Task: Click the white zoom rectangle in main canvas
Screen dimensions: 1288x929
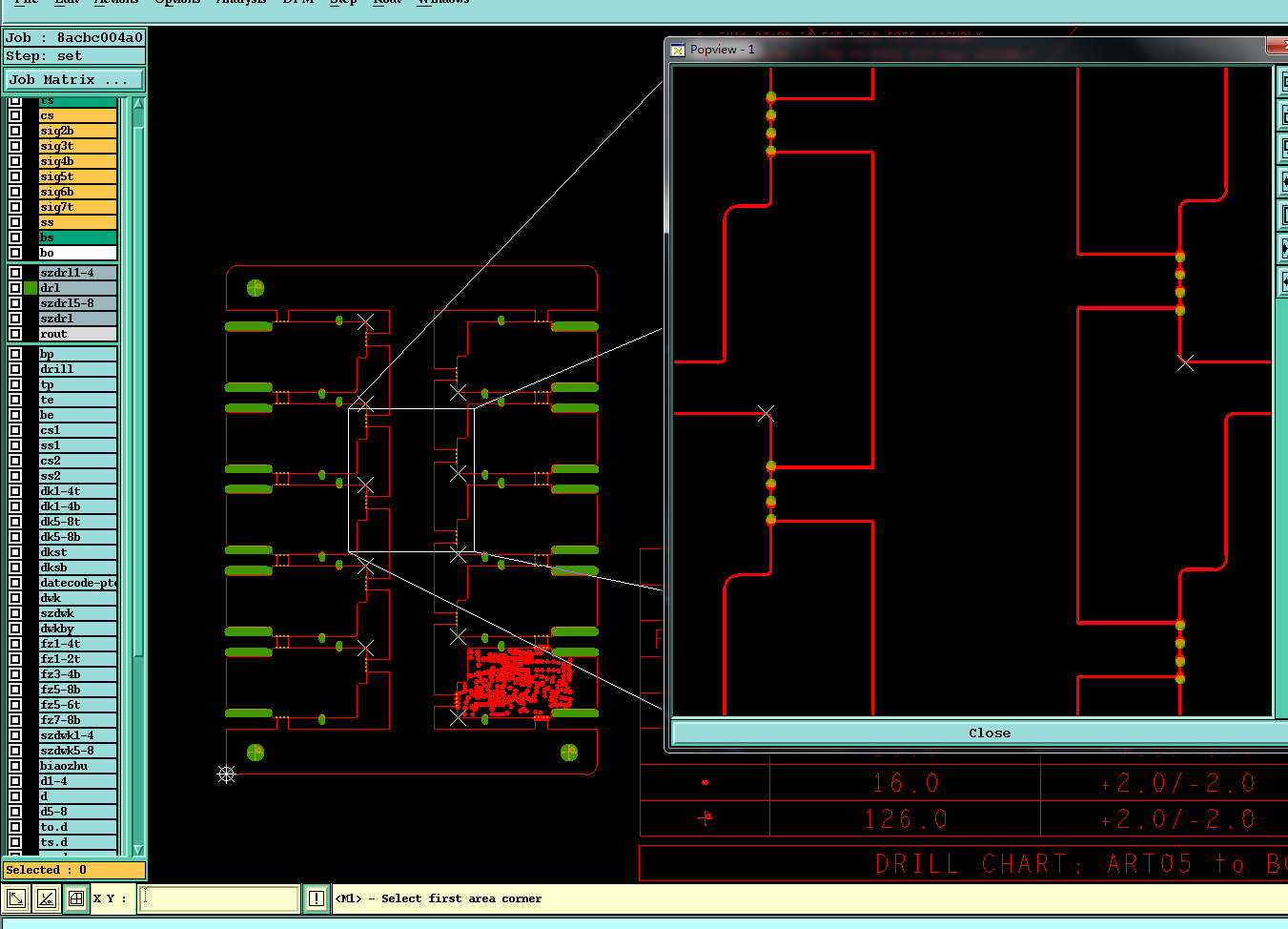Action: click(411, 480)
